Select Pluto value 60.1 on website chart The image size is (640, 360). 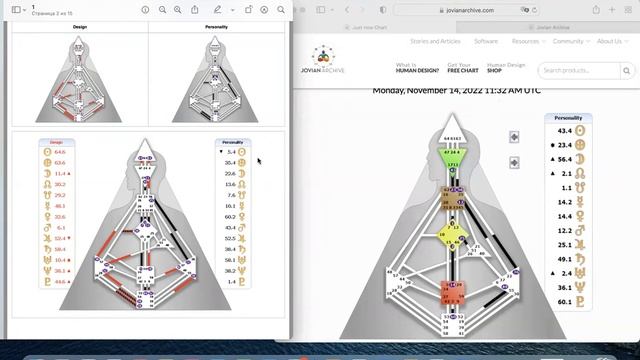pos(564,302)
